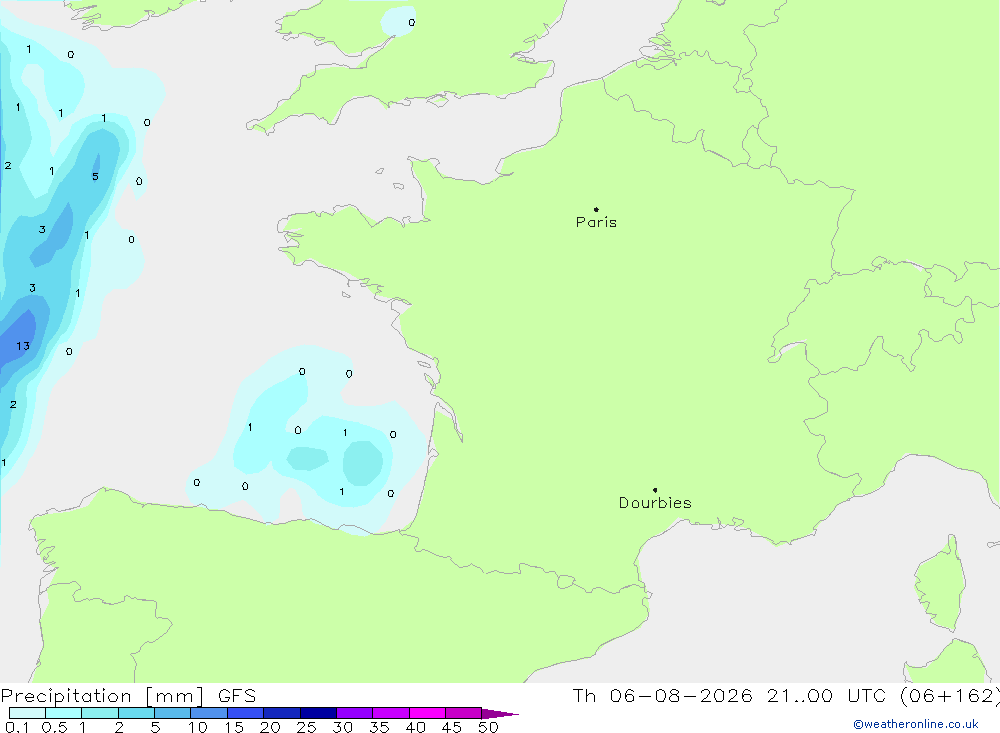Click the Dourbies location dot marker

coord(655,490)
